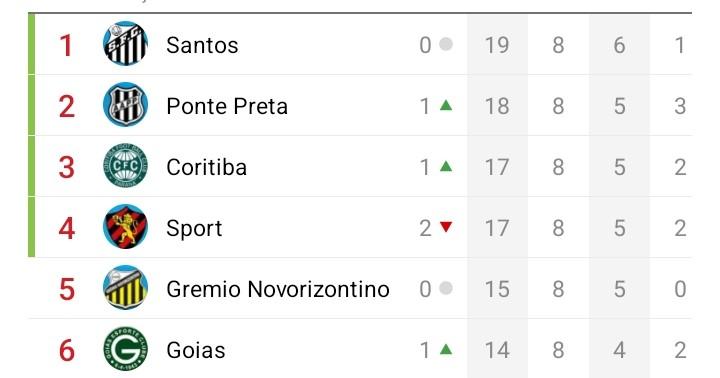Viewport: 720px width, 378px height.
Task: Open the Ponte Preta club crest
Action: pyautogui.click(x=125, y=105)
